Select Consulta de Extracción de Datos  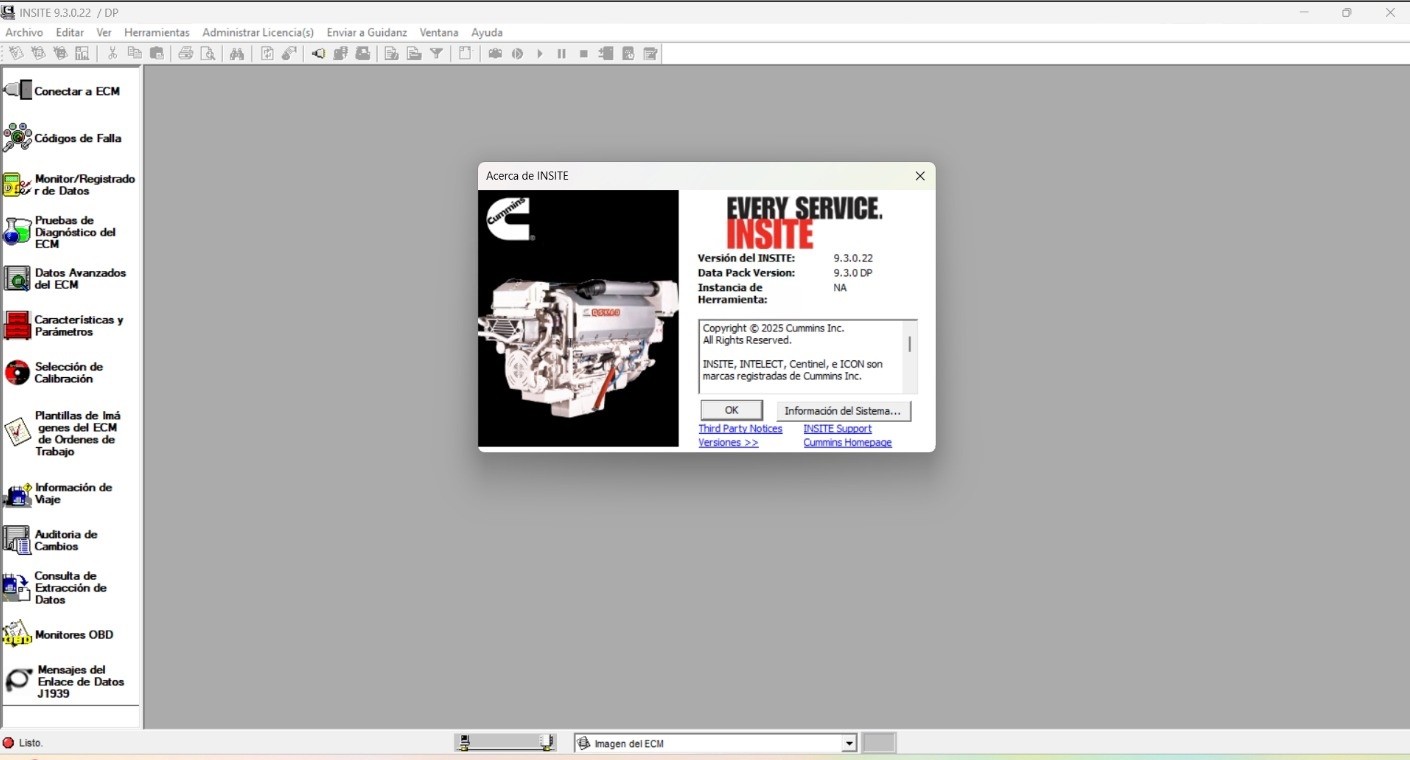coord(56,588)
